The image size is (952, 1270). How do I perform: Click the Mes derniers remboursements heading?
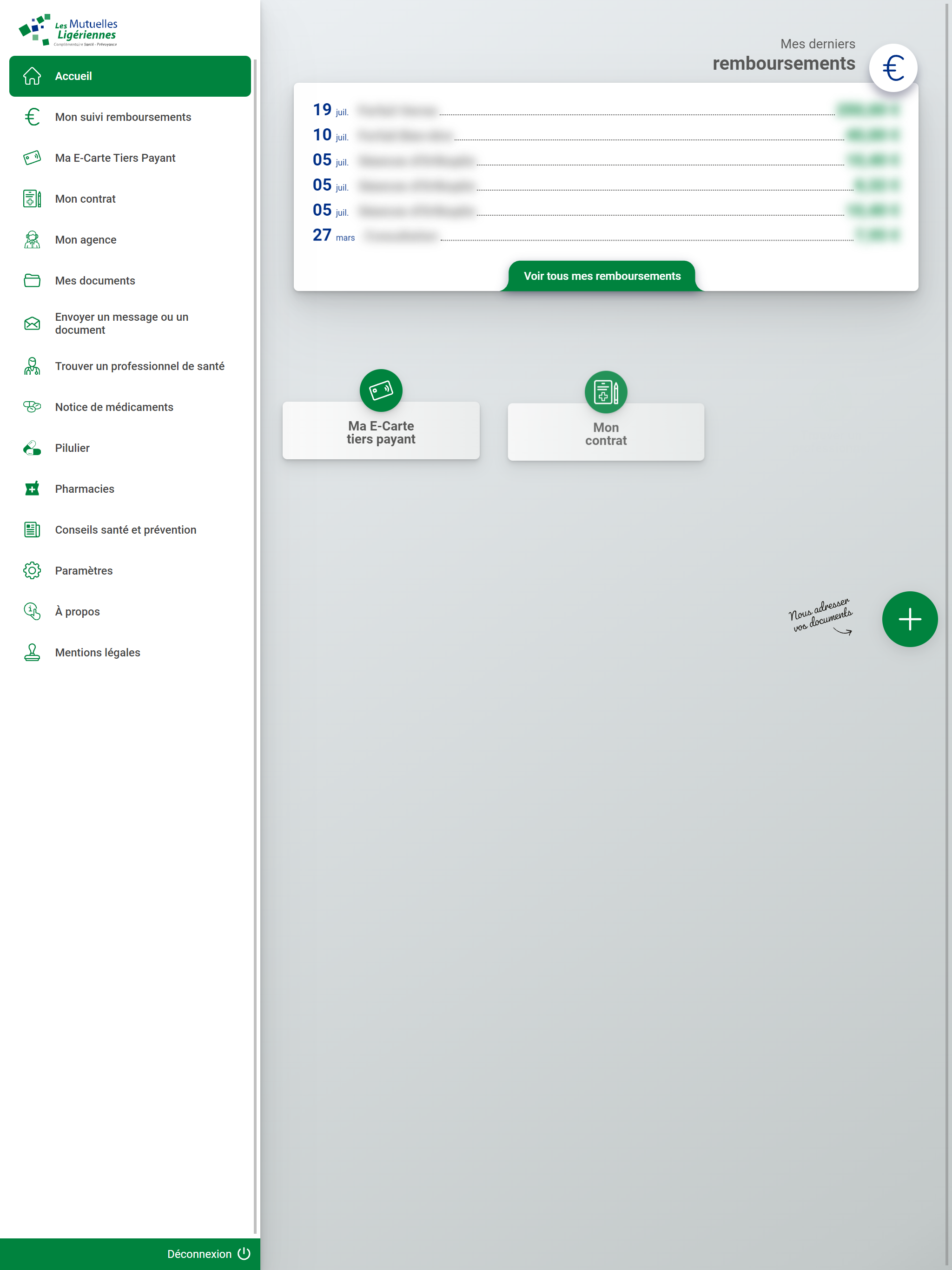click(784, 55)
